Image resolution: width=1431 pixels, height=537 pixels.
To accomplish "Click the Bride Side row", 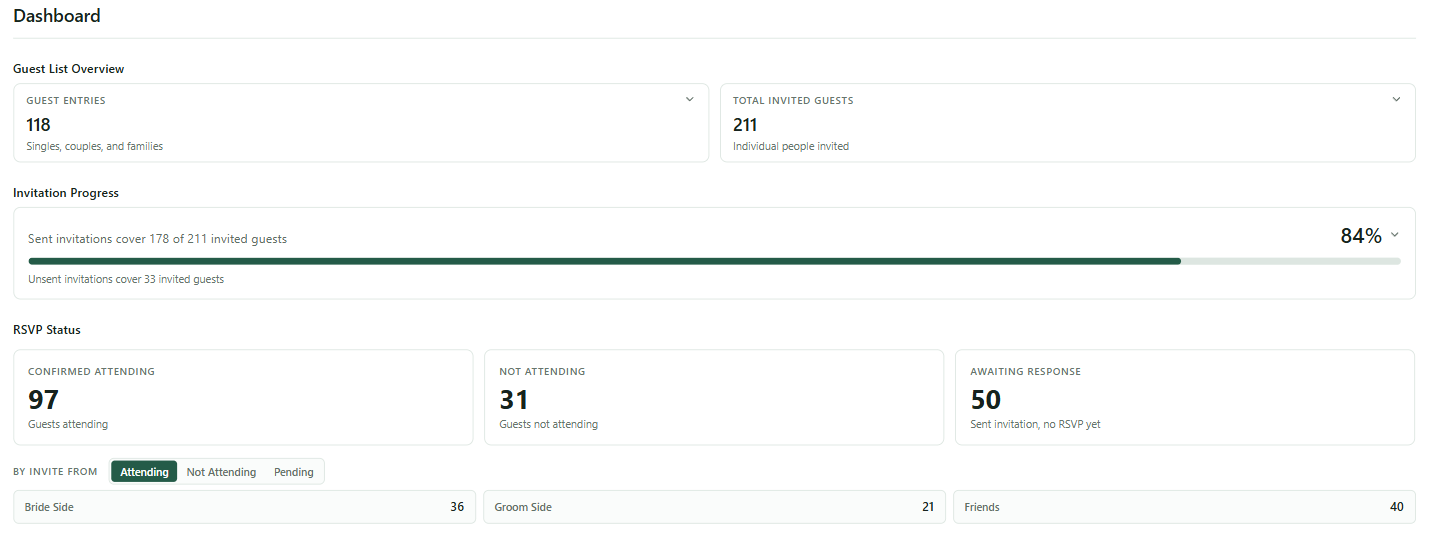I will [244, 507].
